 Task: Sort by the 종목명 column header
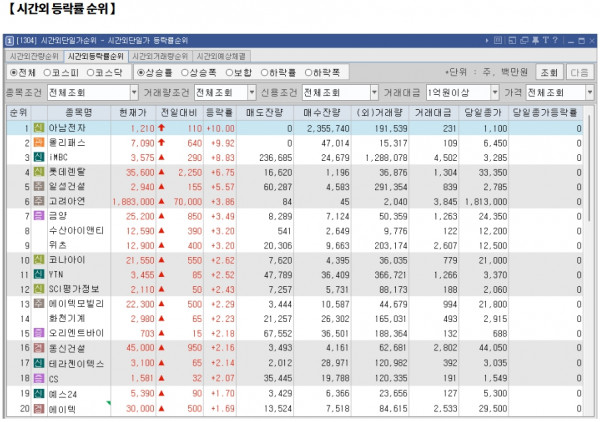pyautogui.click(x=78, y=112)
